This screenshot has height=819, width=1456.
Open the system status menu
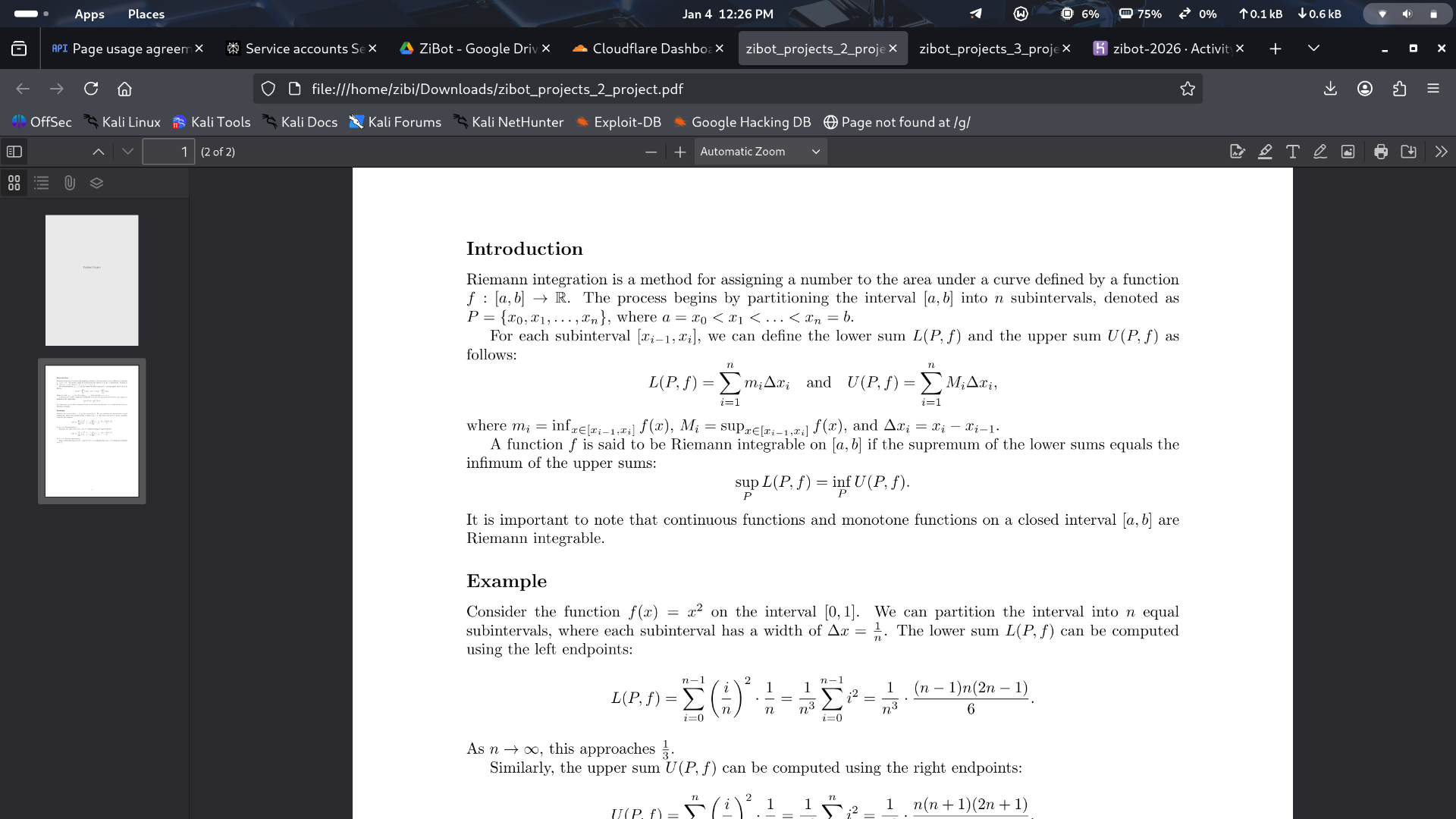click(1407, 14)
